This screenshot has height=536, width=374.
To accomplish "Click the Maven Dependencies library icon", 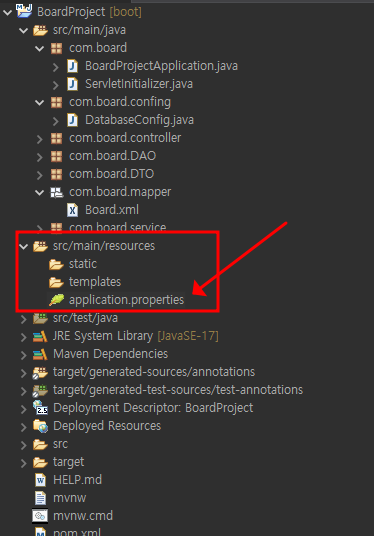I will [x=40, y=354].
